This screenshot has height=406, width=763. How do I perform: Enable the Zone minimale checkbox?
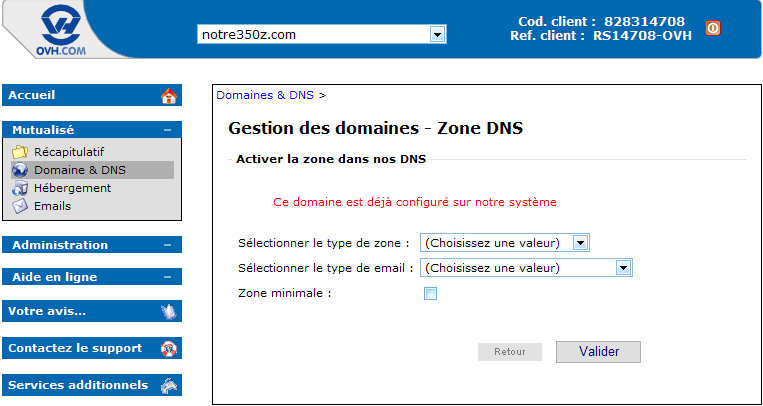pyautogui.click(x=431, y=294)
